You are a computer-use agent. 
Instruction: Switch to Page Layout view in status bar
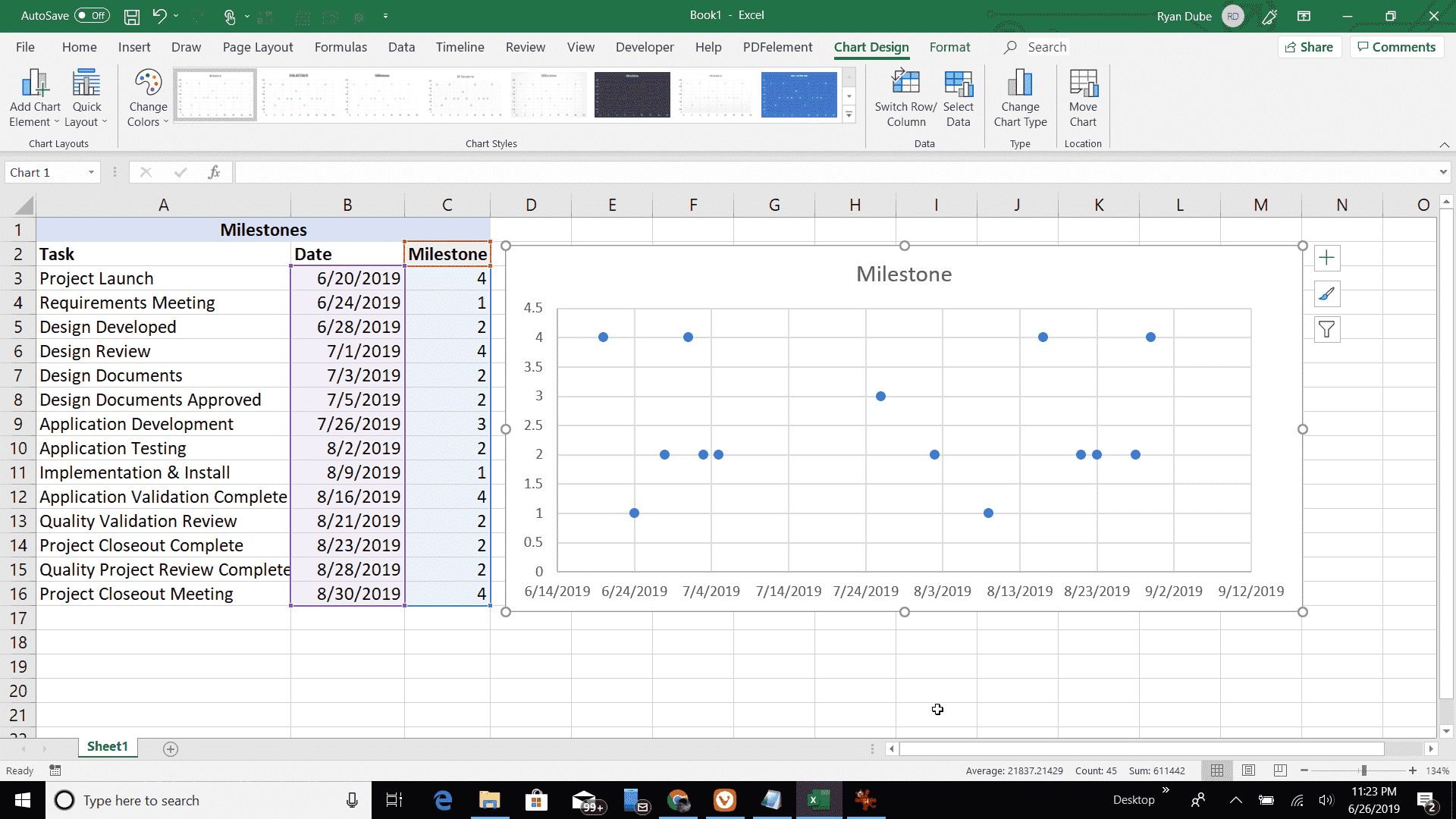coord(1248,770)
